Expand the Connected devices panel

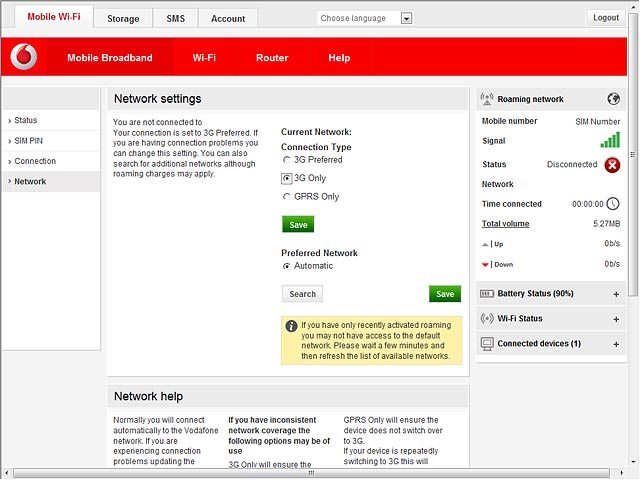pos(616,344)
